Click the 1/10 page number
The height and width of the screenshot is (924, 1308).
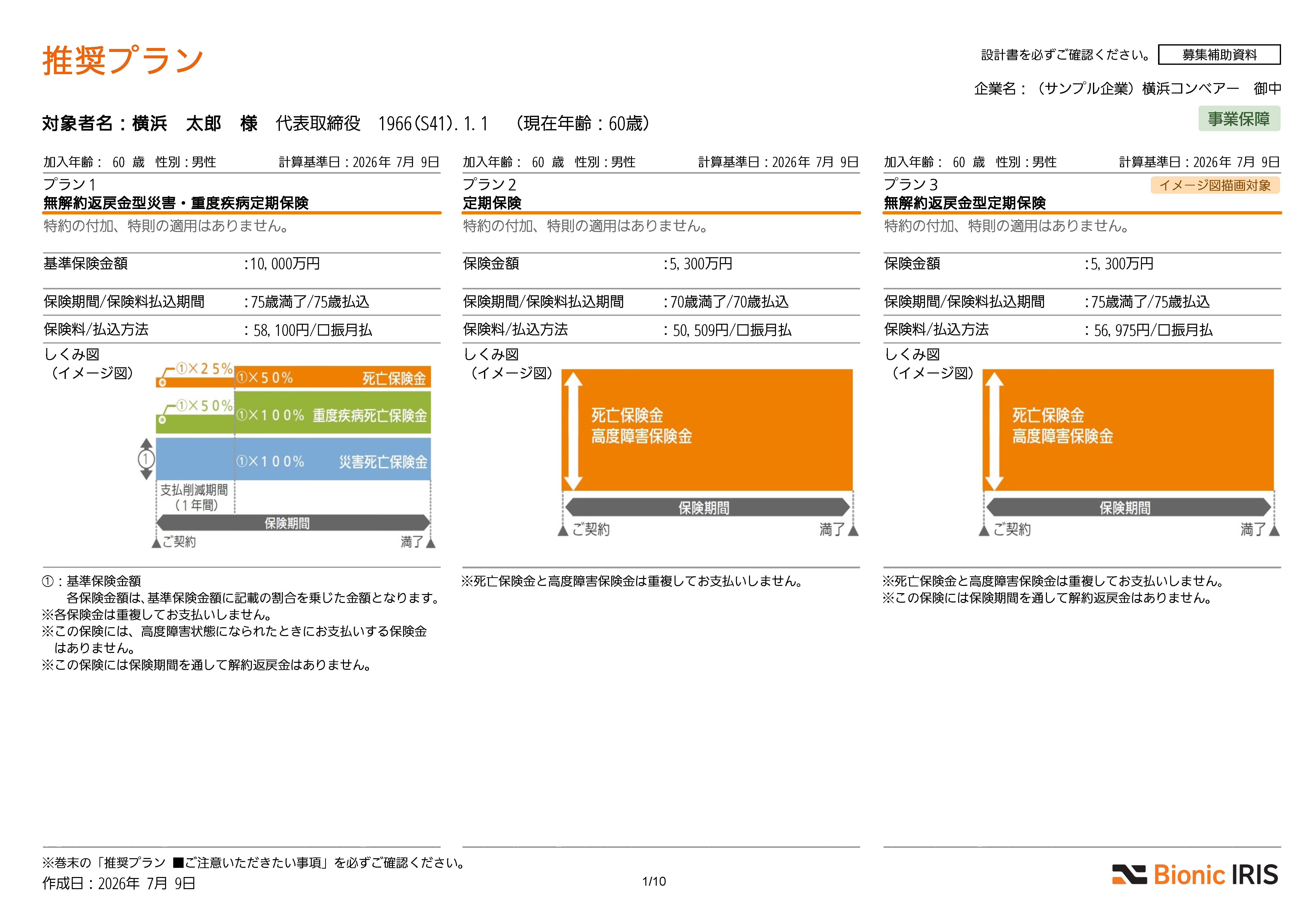[x=654, y=881]
